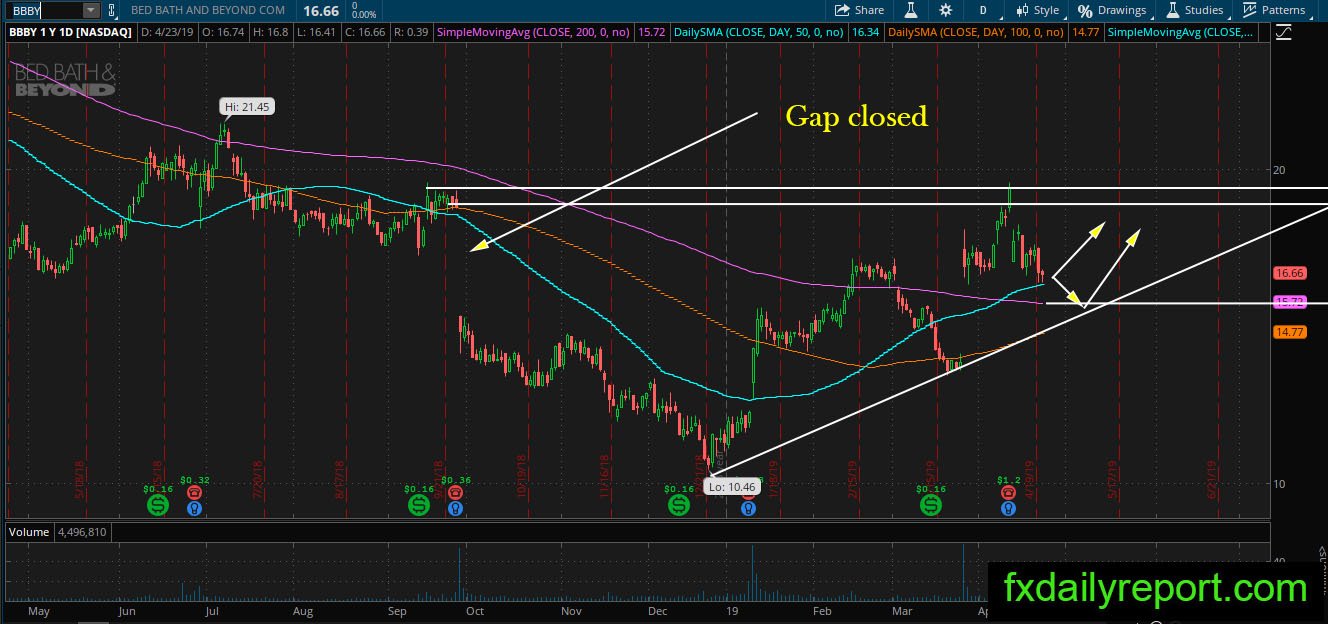Click the dividend icon labeled $0.16 near June

click(158, 507)
